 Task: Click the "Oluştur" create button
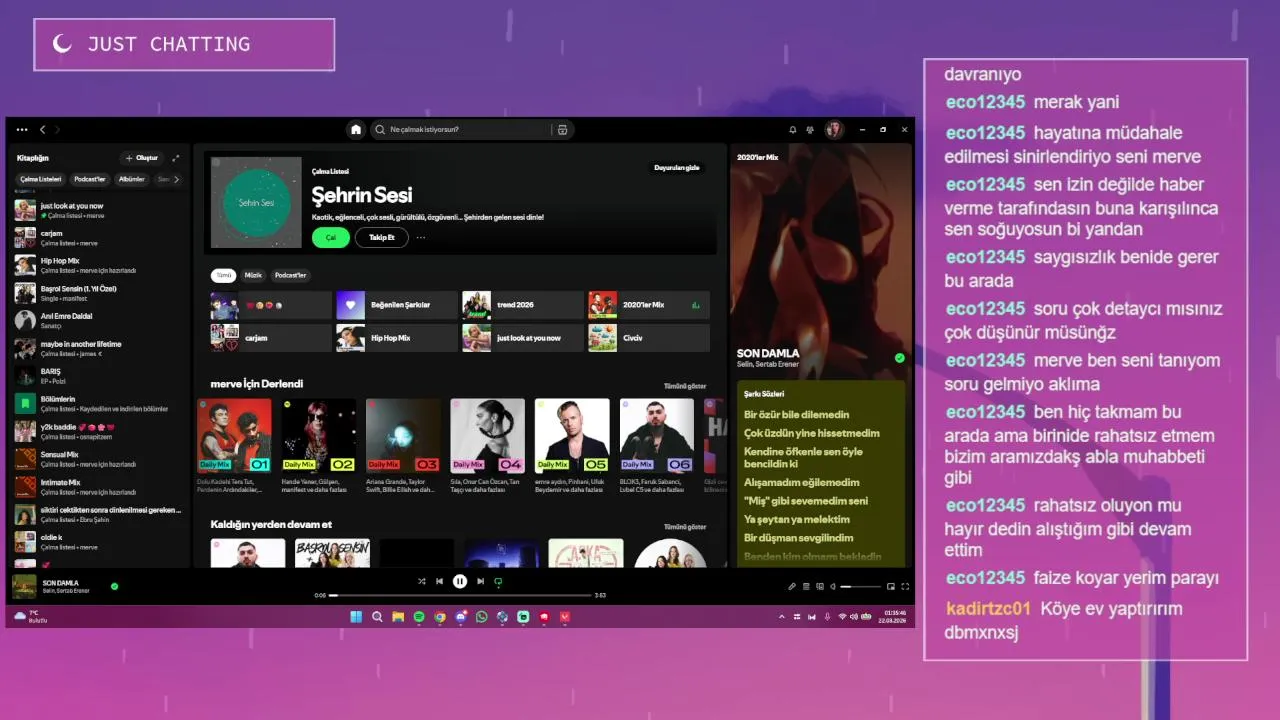(141, 158)
